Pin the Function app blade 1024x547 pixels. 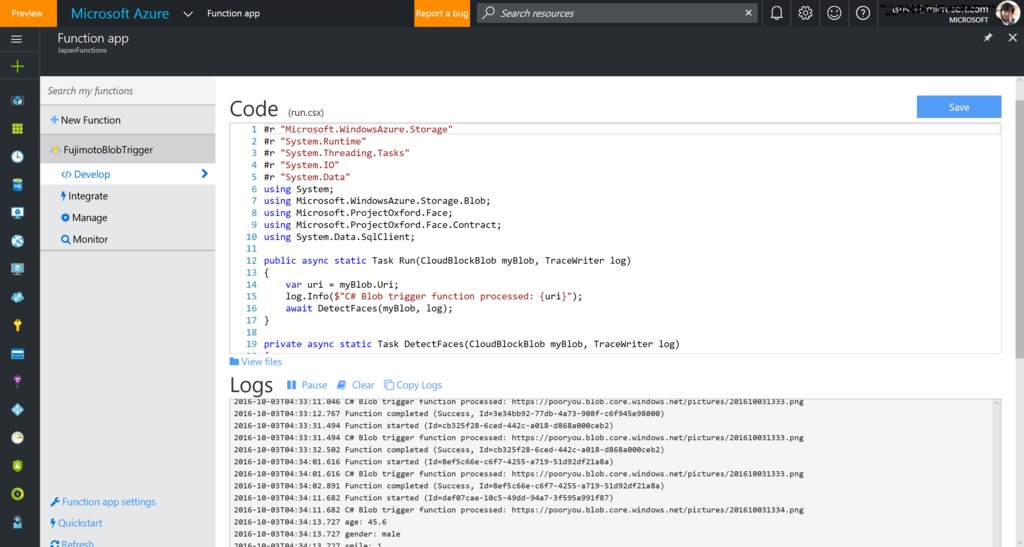(988, 38)
